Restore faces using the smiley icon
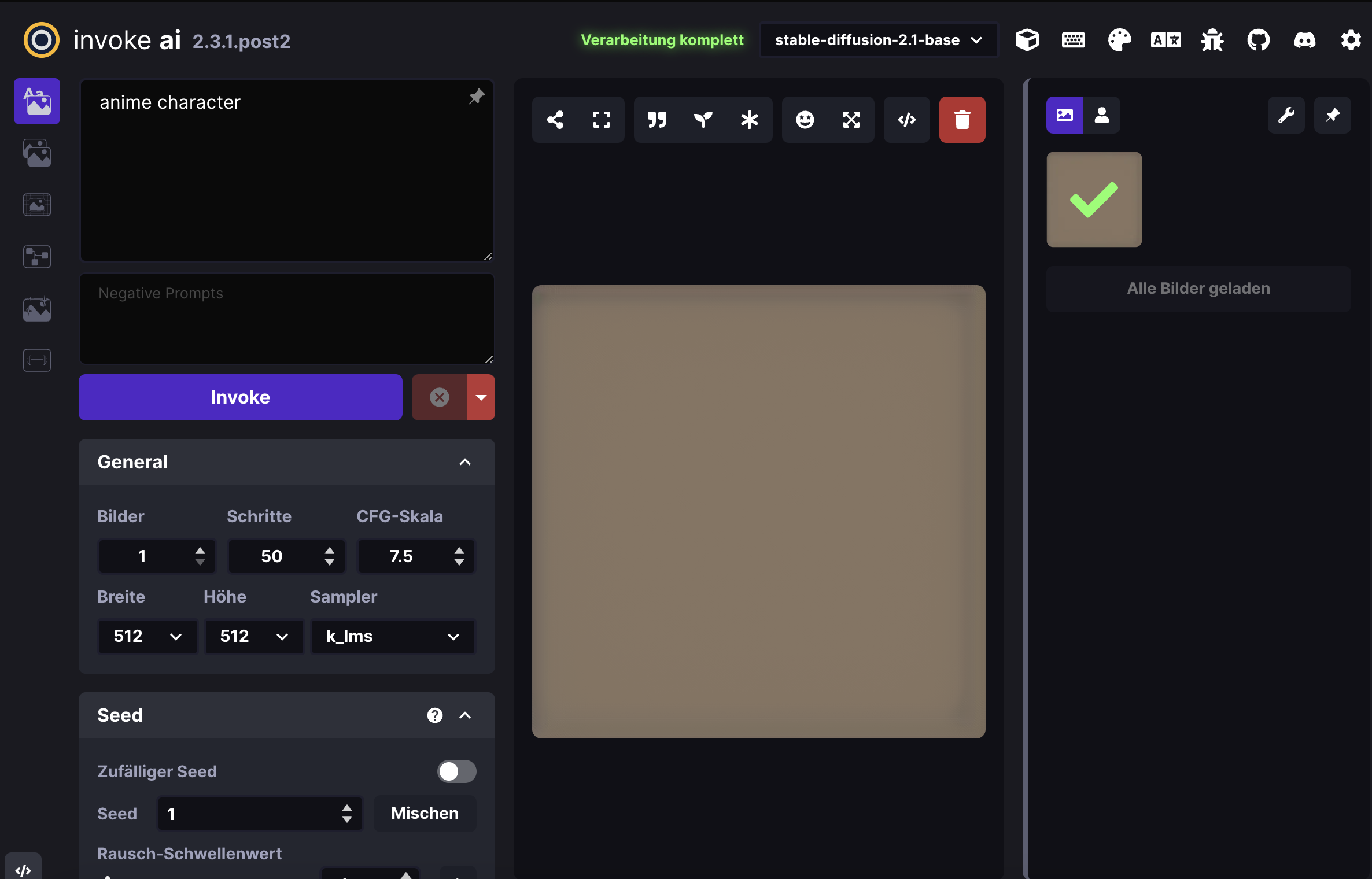1372x879 pixels. pos(805,120)
